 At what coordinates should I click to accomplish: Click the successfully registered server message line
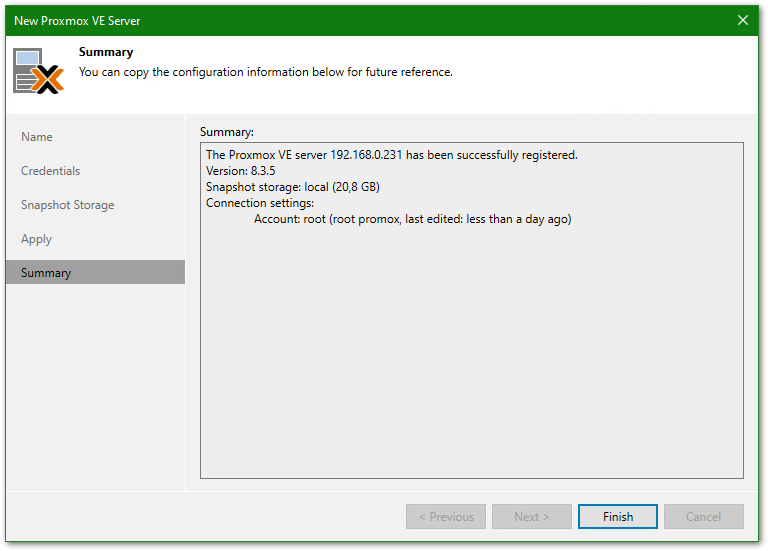(391, 155)
